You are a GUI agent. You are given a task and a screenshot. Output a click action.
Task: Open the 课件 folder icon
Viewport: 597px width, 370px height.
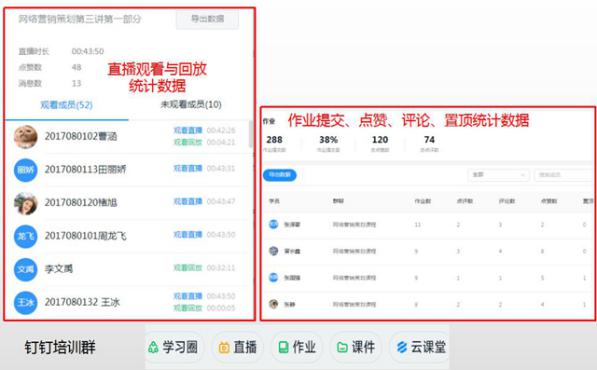coord(342,347)
